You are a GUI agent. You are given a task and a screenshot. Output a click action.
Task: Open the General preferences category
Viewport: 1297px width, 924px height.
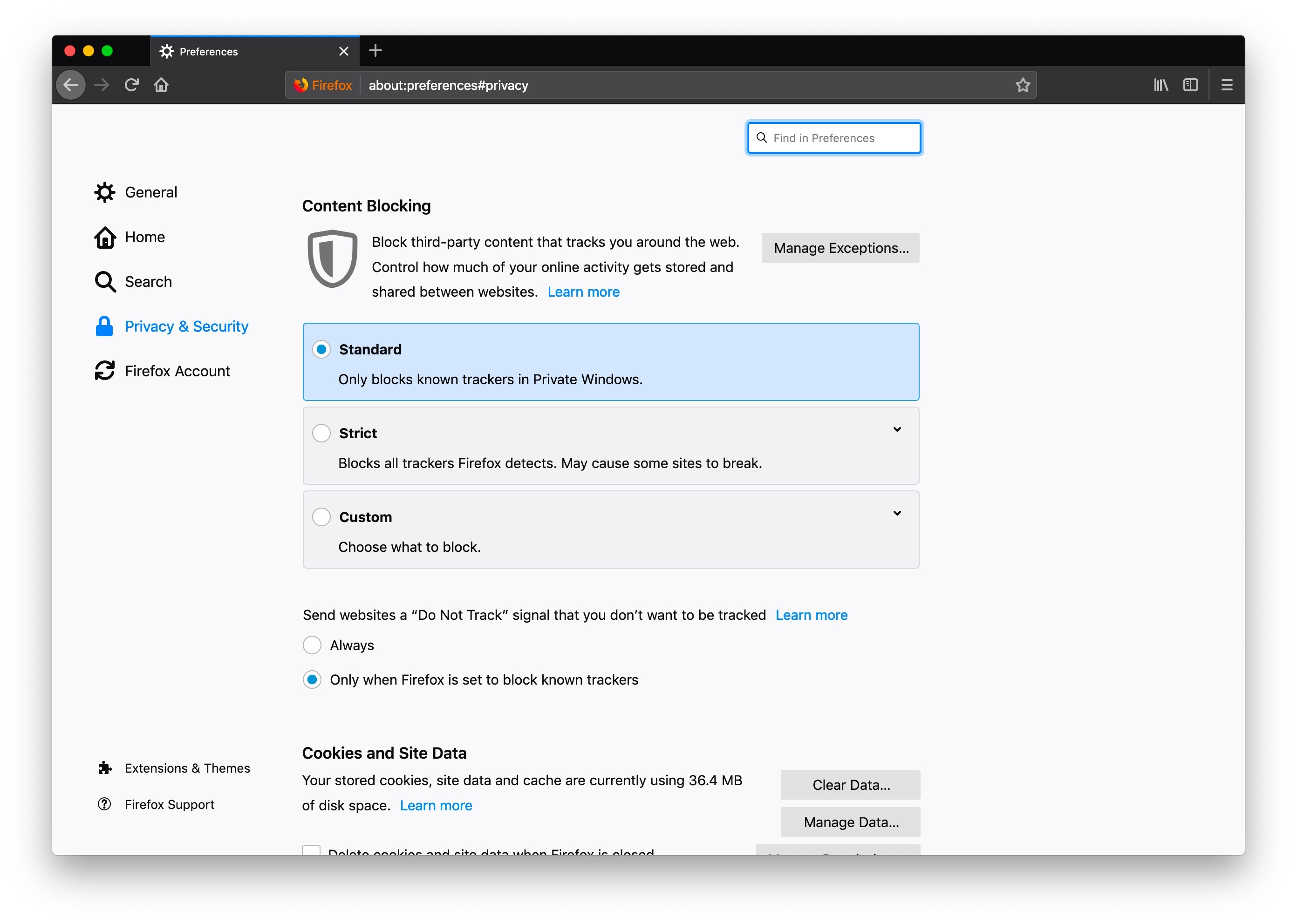[150, 192]
